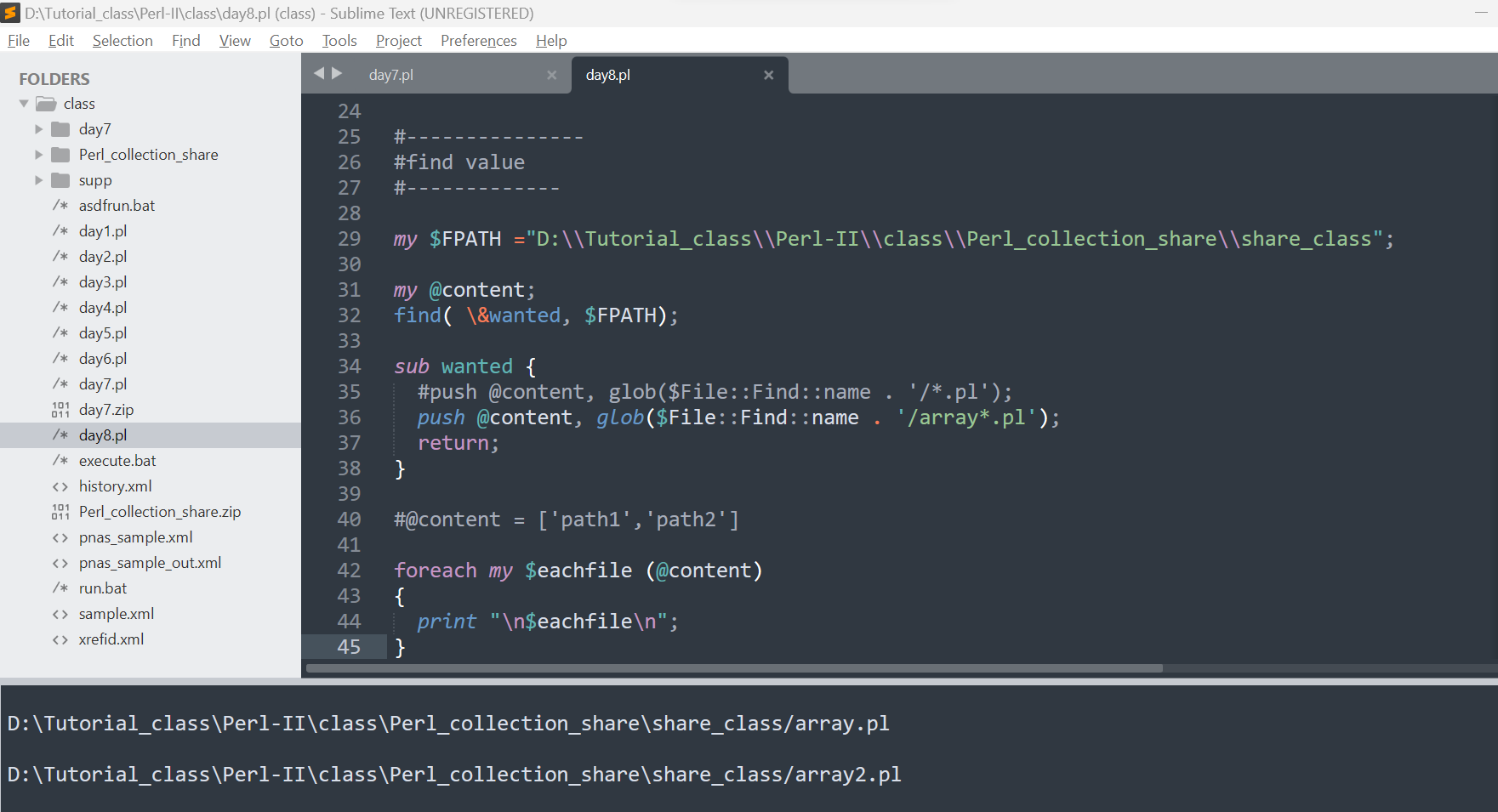
Task: Expand the Perl_collection_share folder
Action: point(38,155)
